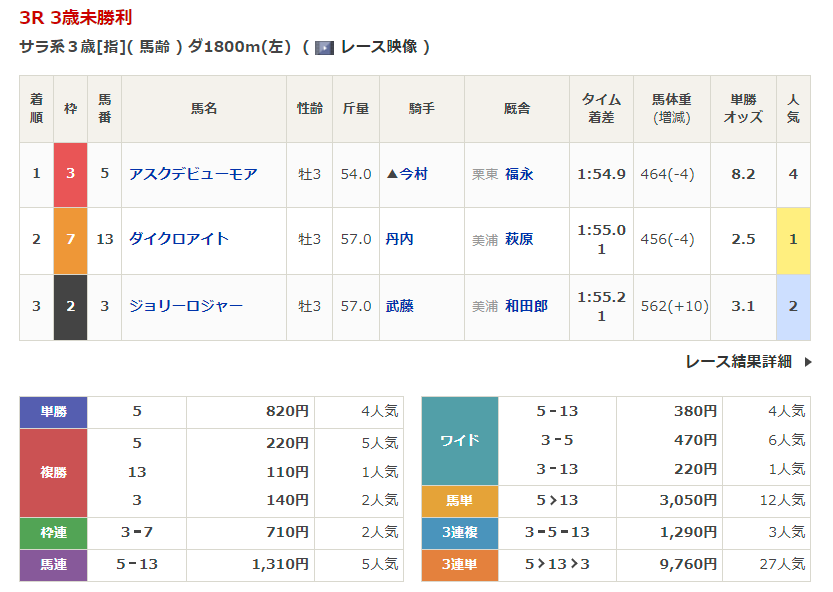Open horse ダイクロアイト page
This screenshot has width=833, height=592.
click(179, 239)
